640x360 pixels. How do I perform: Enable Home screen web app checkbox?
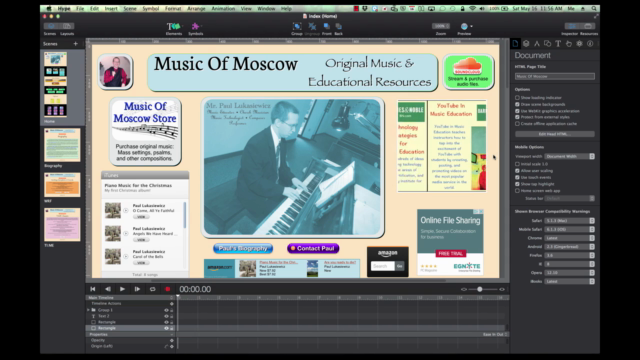[517, 191]
